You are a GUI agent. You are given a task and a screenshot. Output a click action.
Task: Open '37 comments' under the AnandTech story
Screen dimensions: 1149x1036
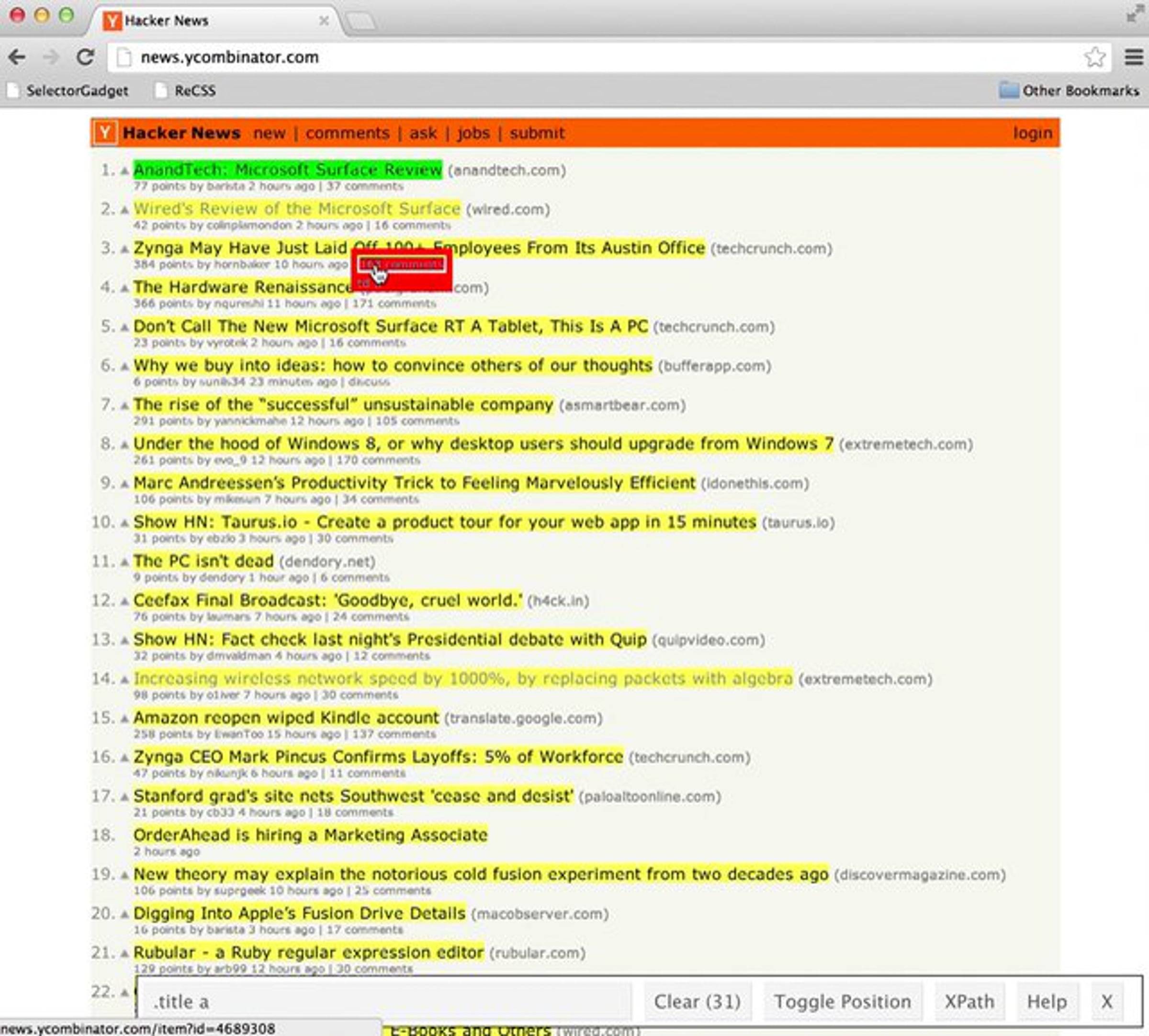[x=365, y=187]
